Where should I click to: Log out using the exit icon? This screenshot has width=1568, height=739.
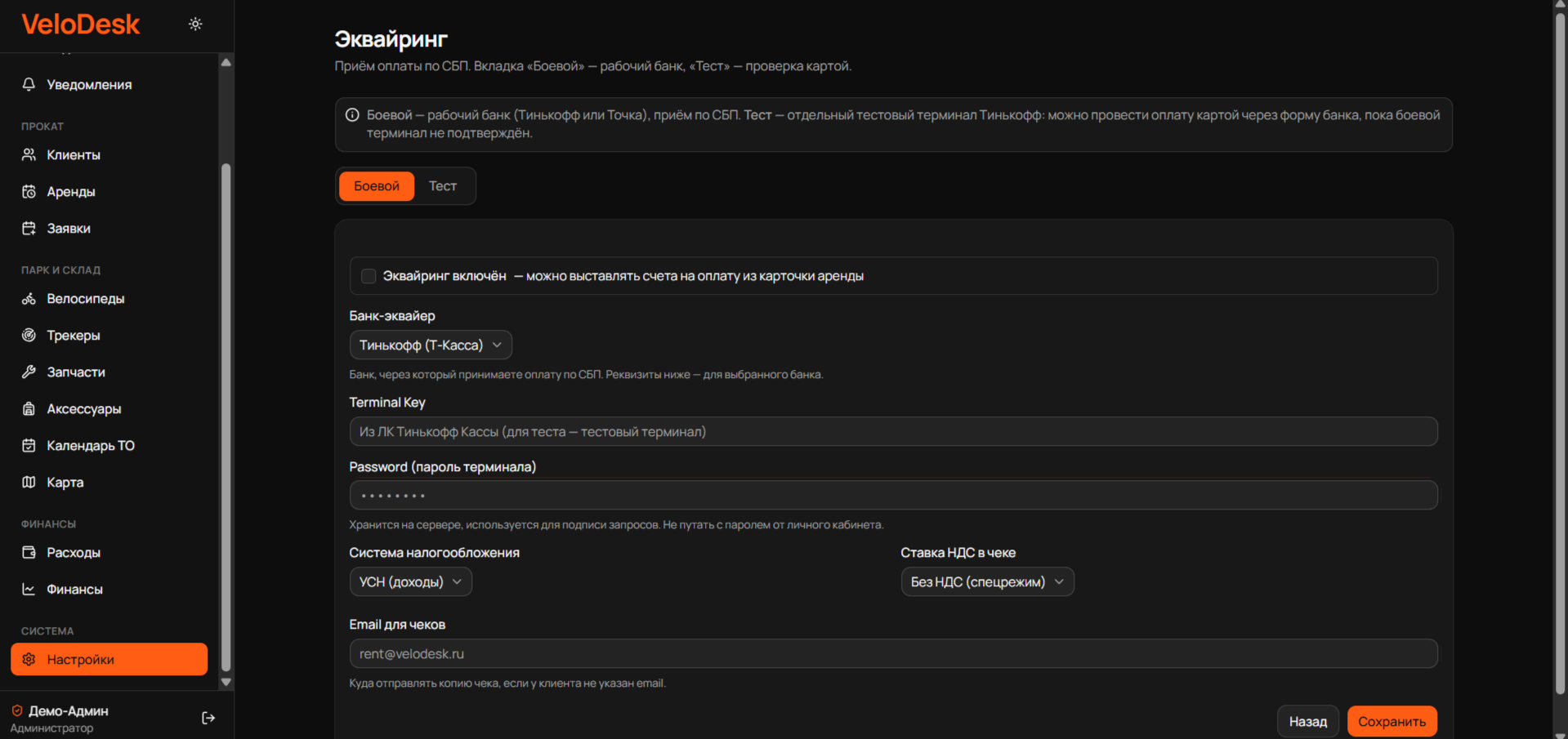coord(208,718)
